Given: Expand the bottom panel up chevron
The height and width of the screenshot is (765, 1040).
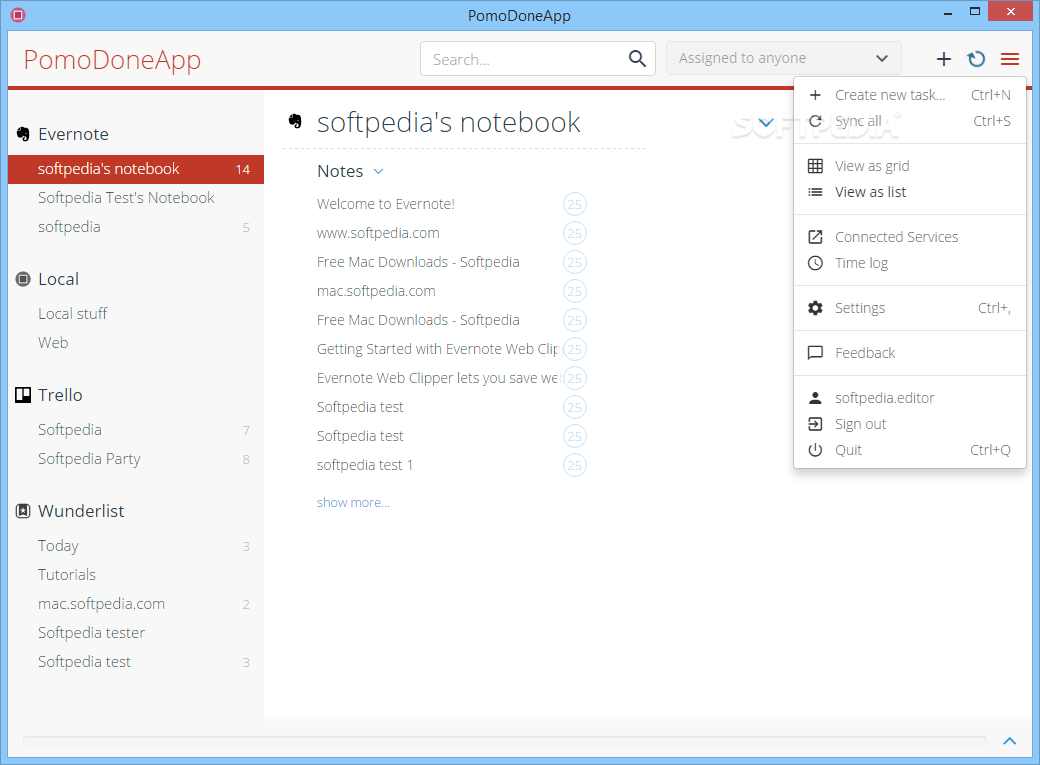Looking at the screenshot, I should point(1009,741).
